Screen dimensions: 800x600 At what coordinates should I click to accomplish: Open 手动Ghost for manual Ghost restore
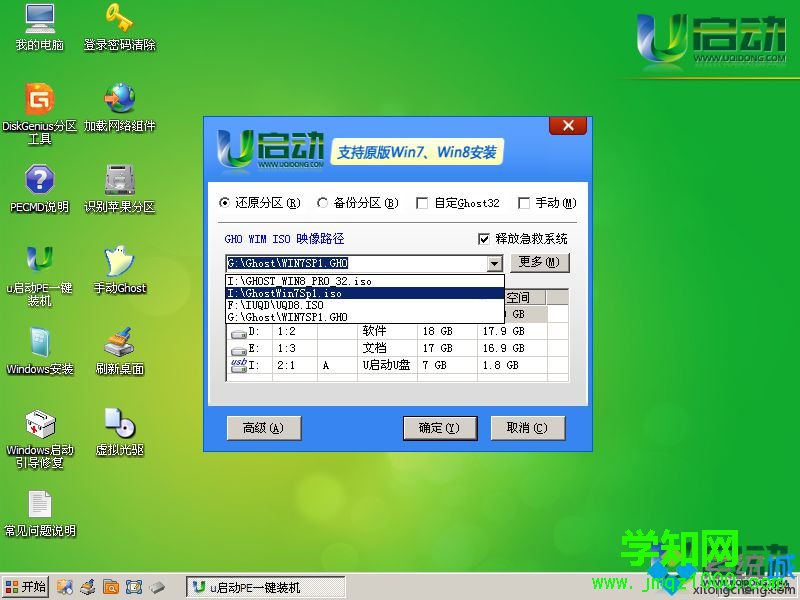pos(118,268)
